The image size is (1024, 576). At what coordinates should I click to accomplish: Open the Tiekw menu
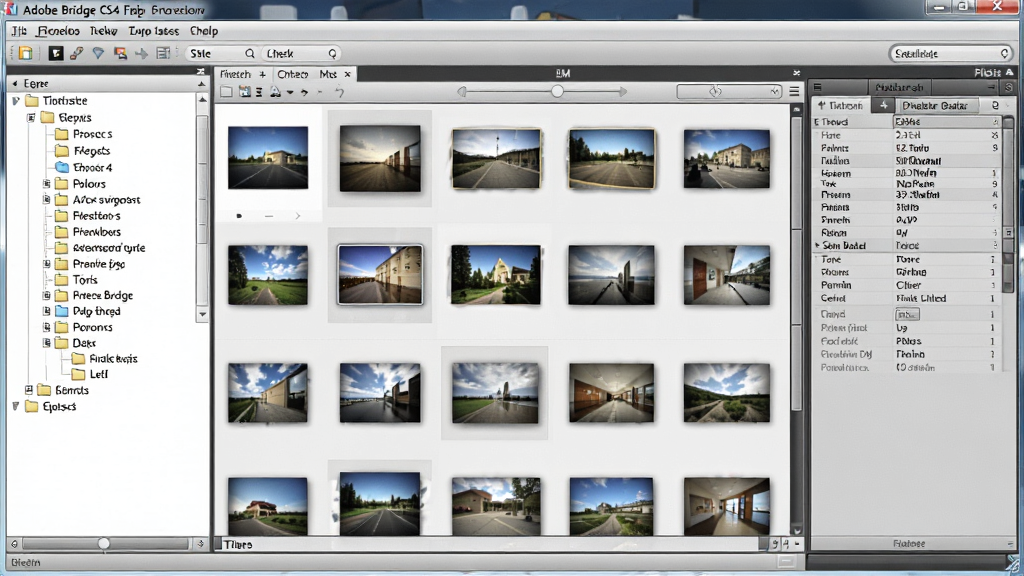[x=103, y=31]
